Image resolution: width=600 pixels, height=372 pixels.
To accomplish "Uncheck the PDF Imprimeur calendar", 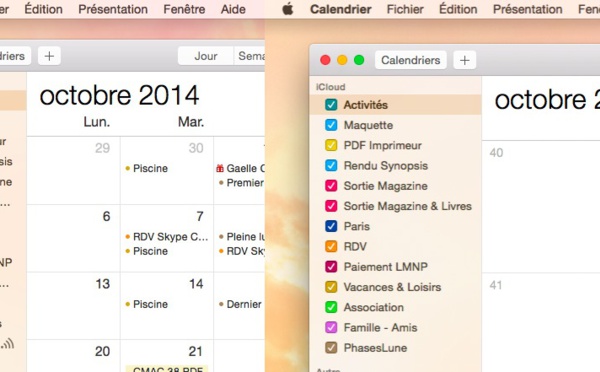I will pos(331,145).
